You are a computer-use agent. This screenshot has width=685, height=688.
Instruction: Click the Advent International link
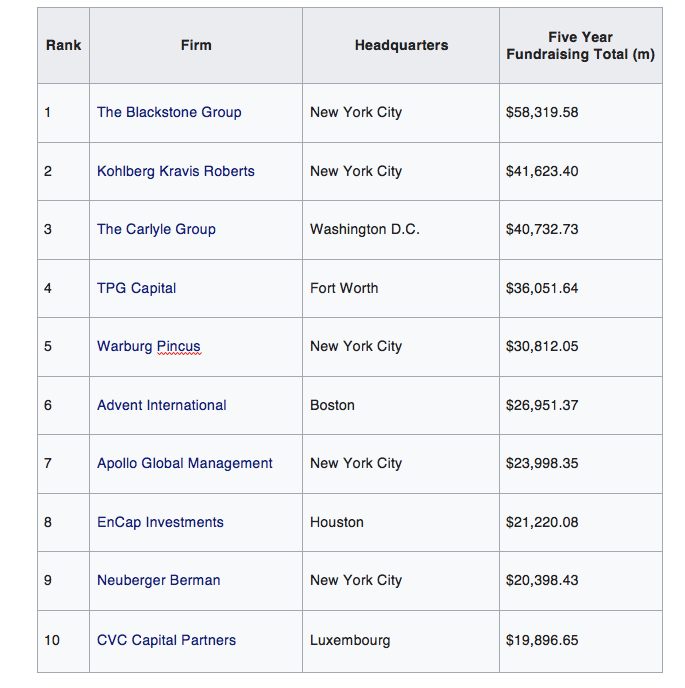161,405
